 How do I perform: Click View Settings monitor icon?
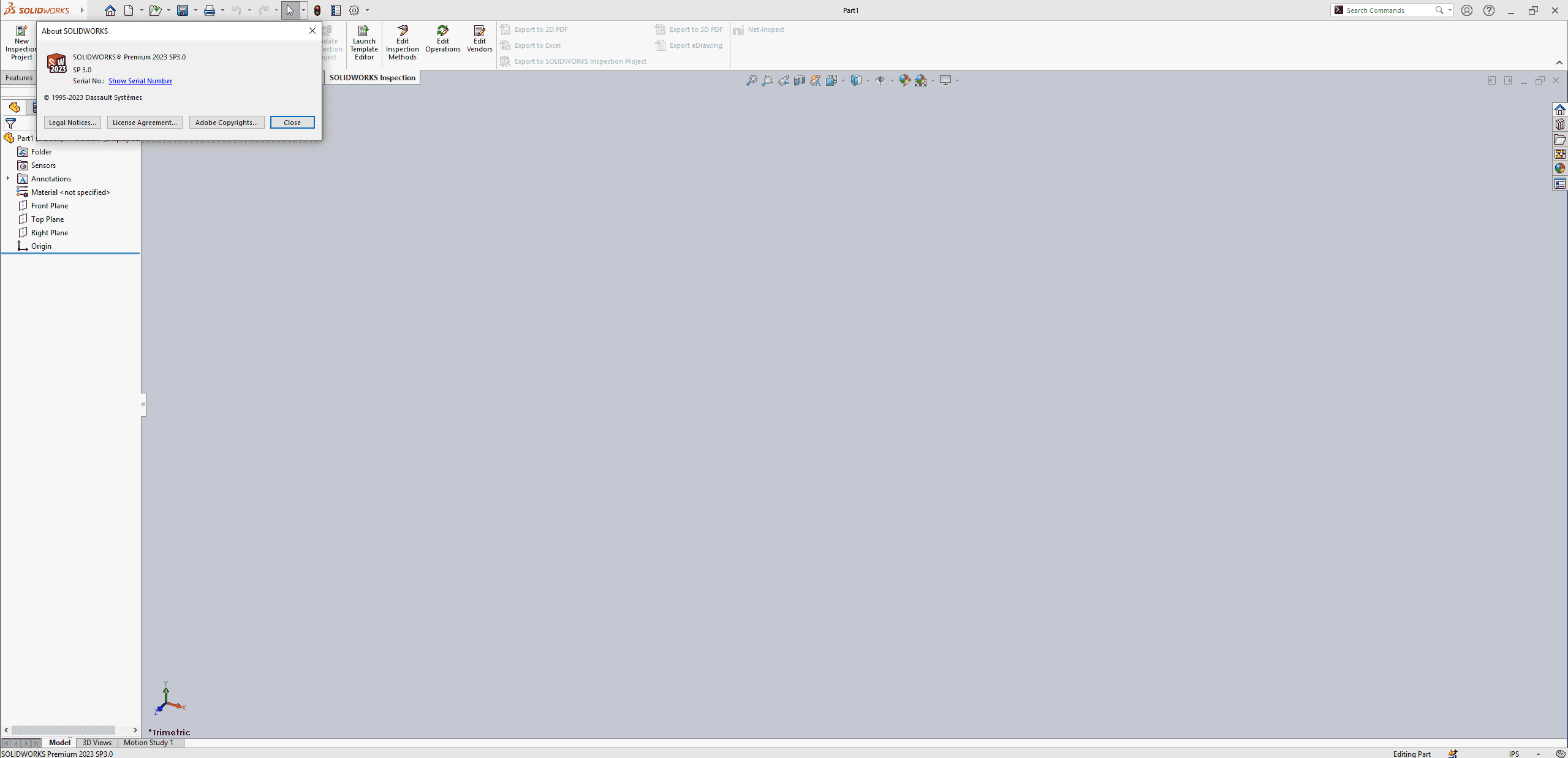coord(946,80)
